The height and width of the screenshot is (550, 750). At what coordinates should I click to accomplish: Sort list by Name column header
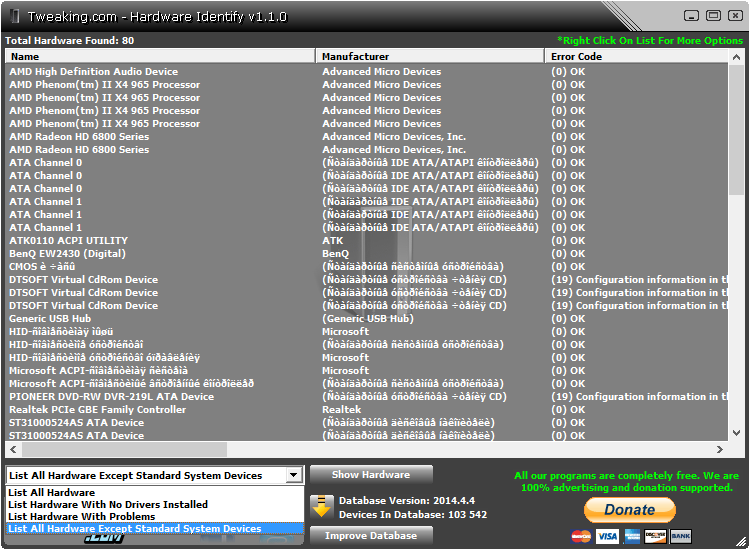[160, 56]
